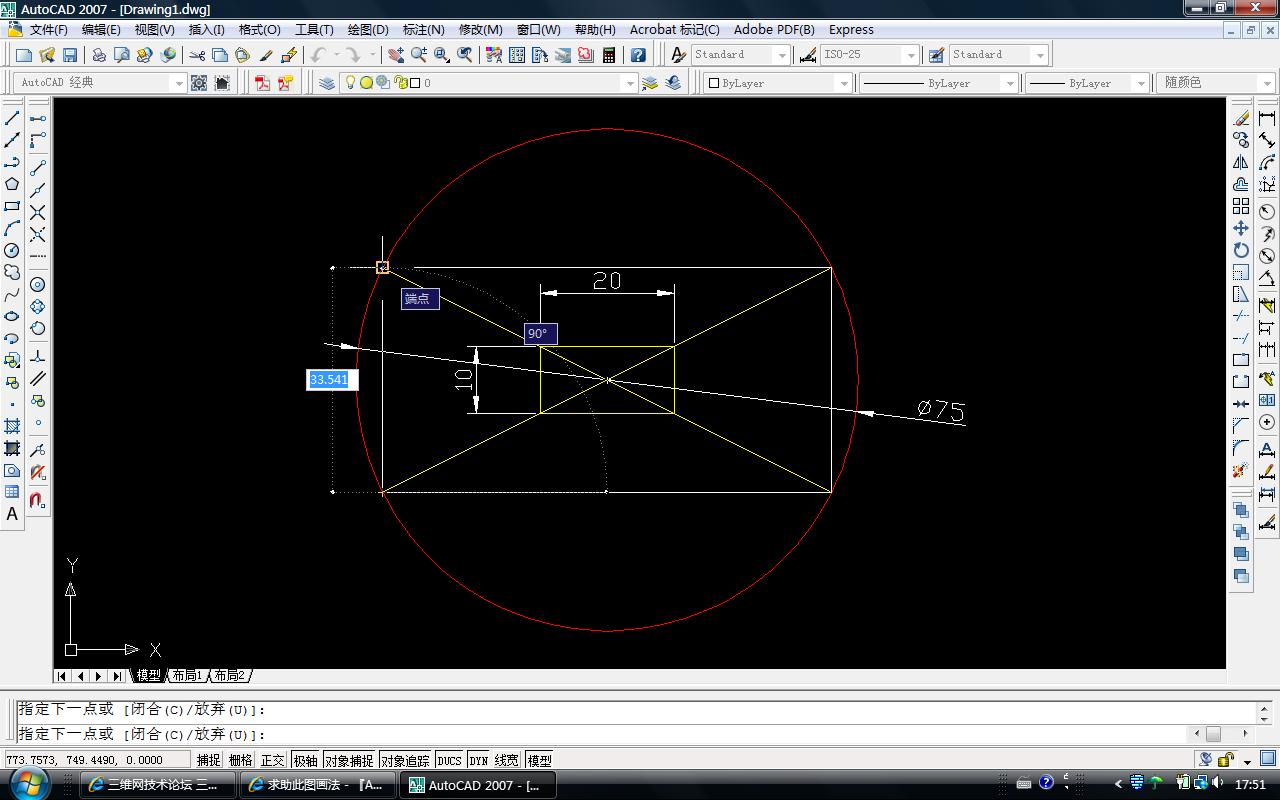Toggle 栅格 grid display in status bar
1280x800 pixels.
coord(240,760)
